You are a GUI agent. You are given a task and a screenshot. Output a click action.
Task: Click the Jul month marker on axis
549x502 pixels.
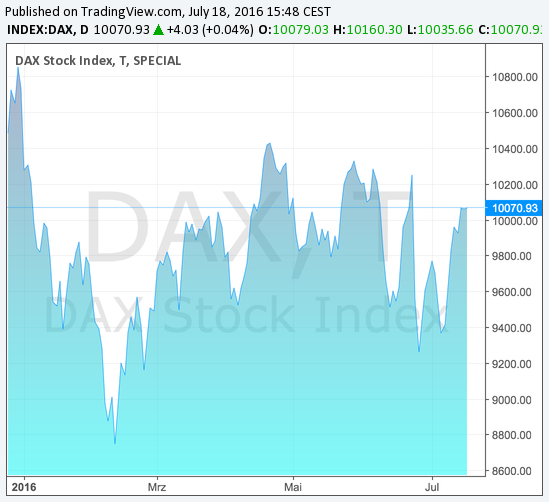pyautogui.click(x=432, y=487)
